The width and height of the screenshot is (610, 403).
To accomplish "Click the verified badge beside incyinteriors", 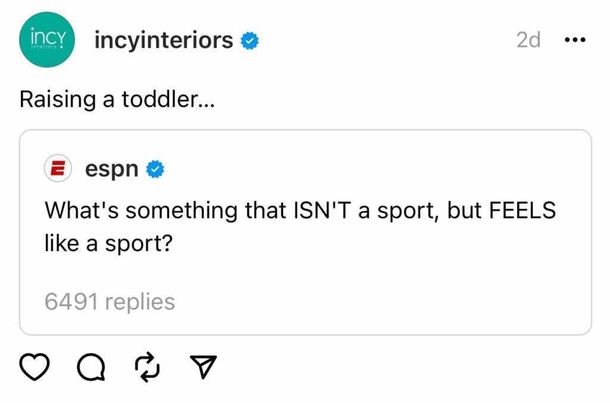I will 251,41.
